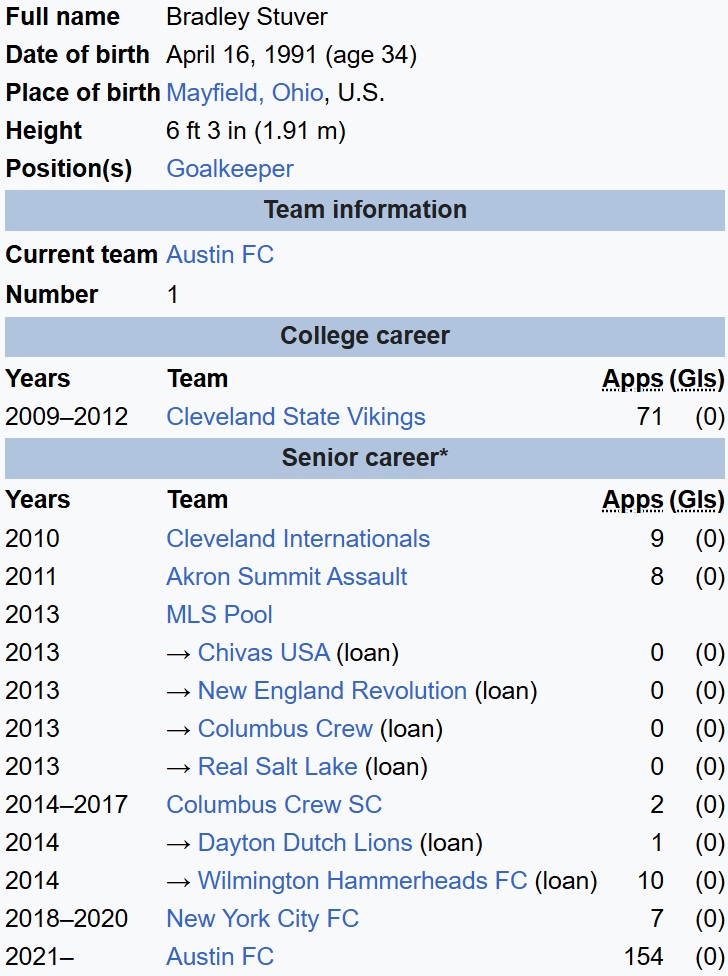Click Dayton Dutch Lions link

[x=304, y=843]
